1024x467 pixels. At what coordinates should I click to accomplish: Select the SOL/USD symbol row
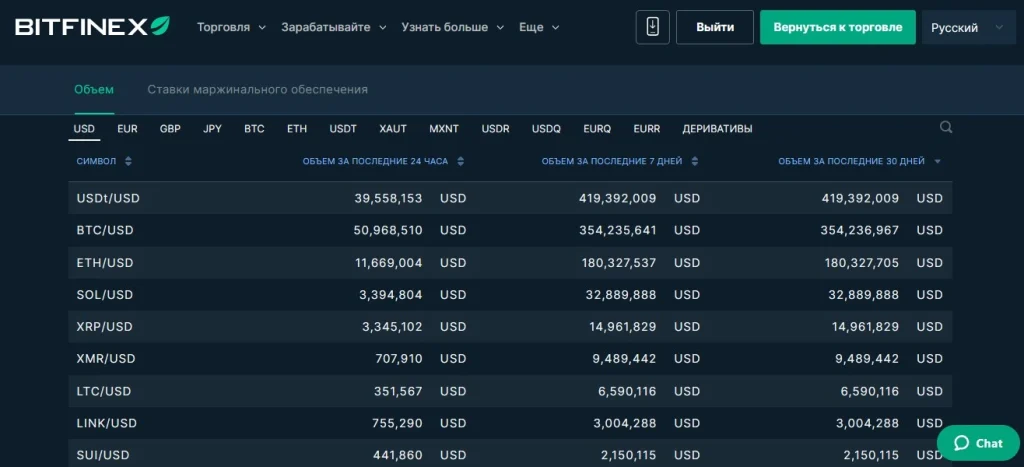510,295
